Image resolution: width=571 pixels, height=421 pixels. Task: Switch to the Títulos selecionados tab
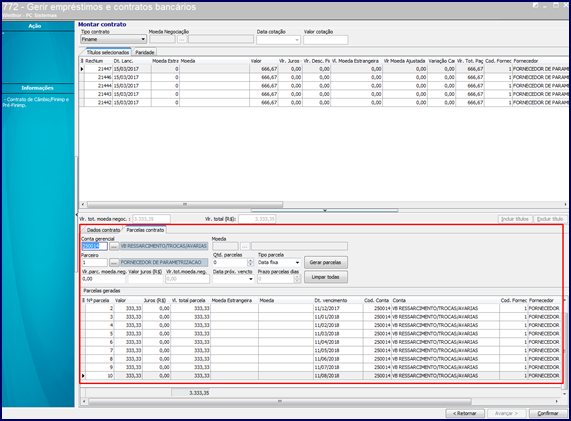pos(108,52)
